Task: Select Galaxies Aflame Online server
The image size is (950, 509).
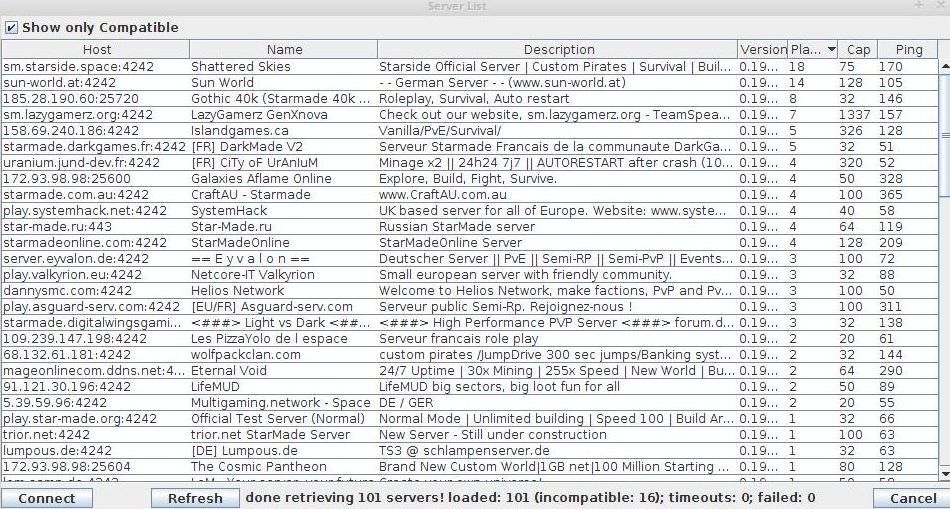Action: 261,179
